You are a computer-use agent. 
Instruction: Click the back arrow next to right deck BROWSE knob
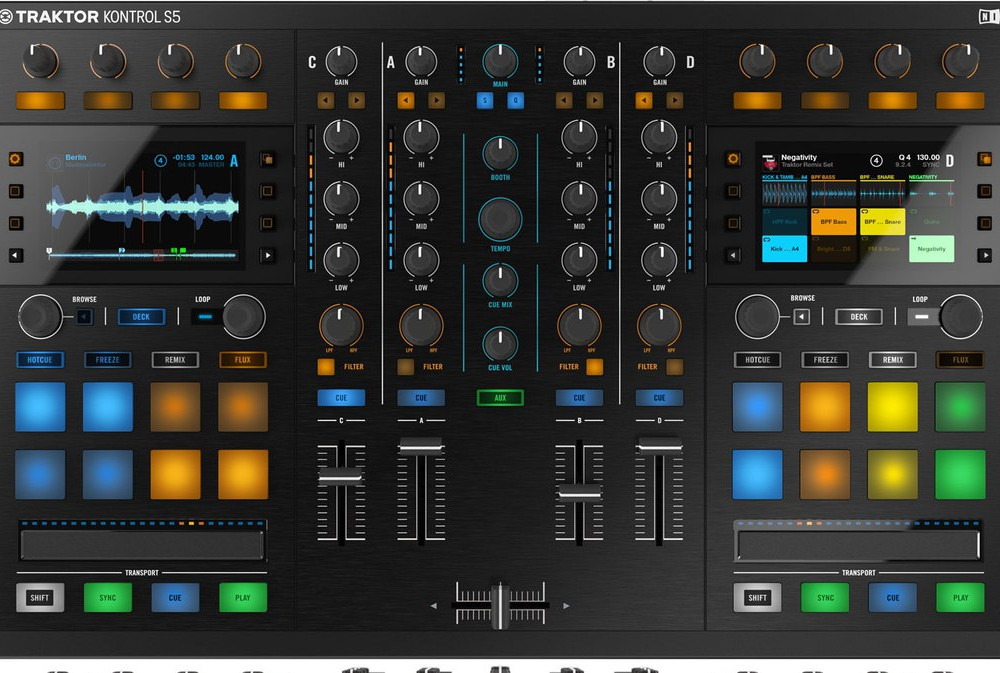point(802,316)
